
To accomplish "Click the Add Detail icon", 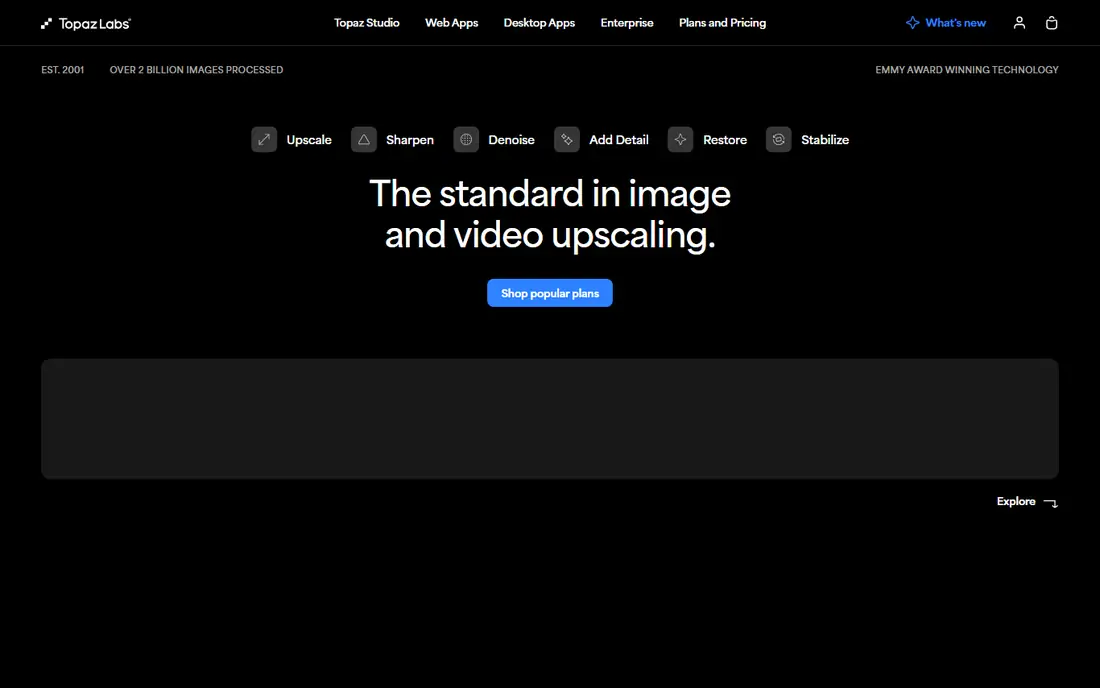I will coord(567,140).
